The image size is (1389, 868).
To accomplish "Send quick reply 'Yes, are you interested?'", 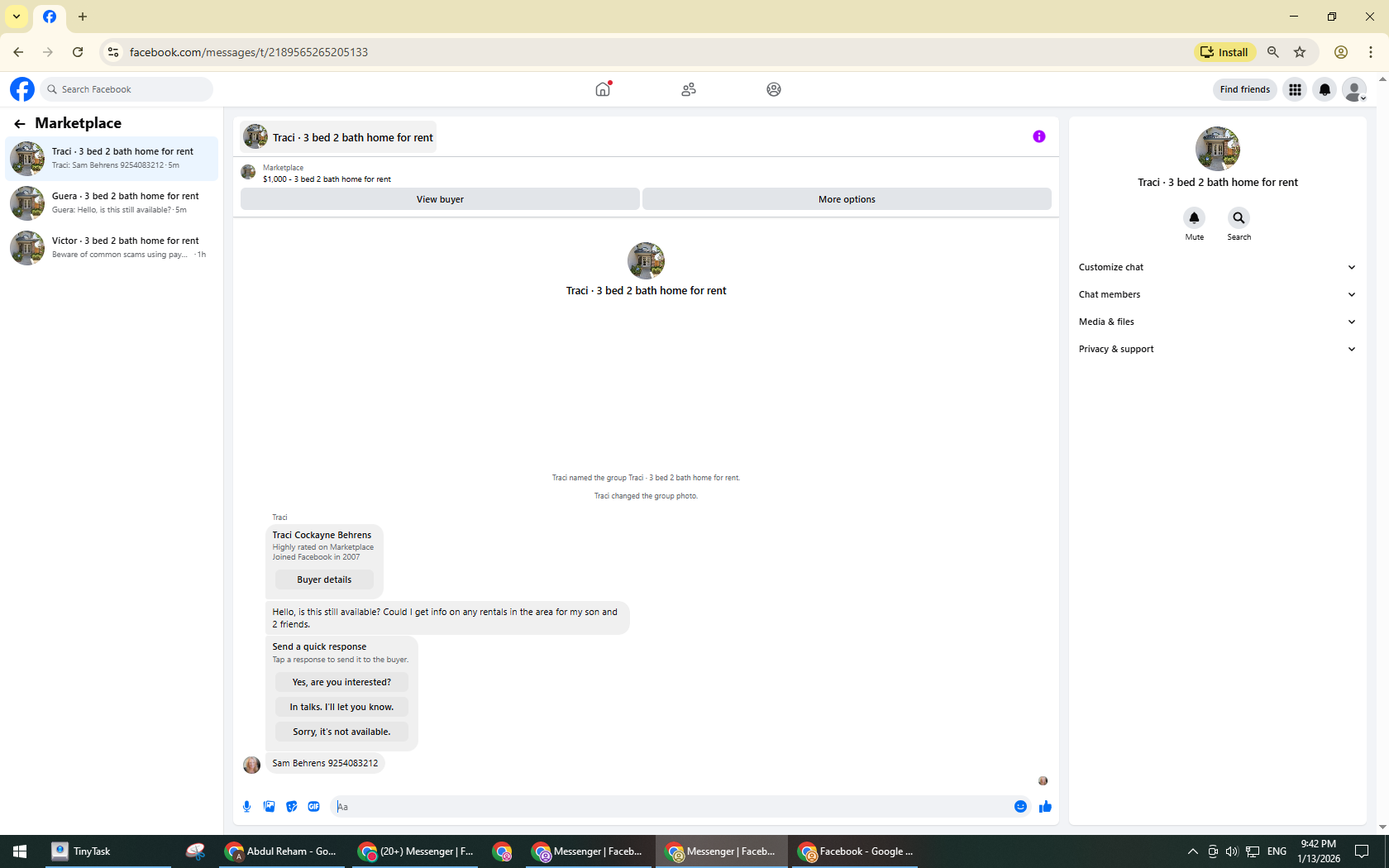I will click(x=341, y=682).
